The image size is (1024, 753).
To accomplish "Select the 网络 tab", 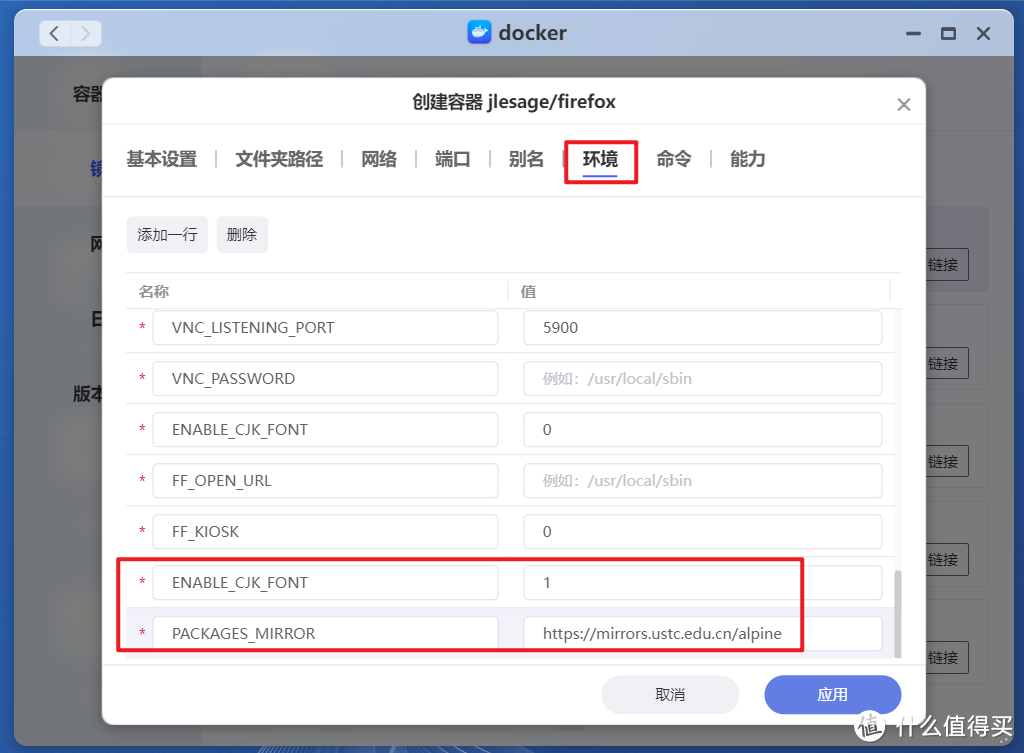I will pyautogui.click(x=379, y=159).
